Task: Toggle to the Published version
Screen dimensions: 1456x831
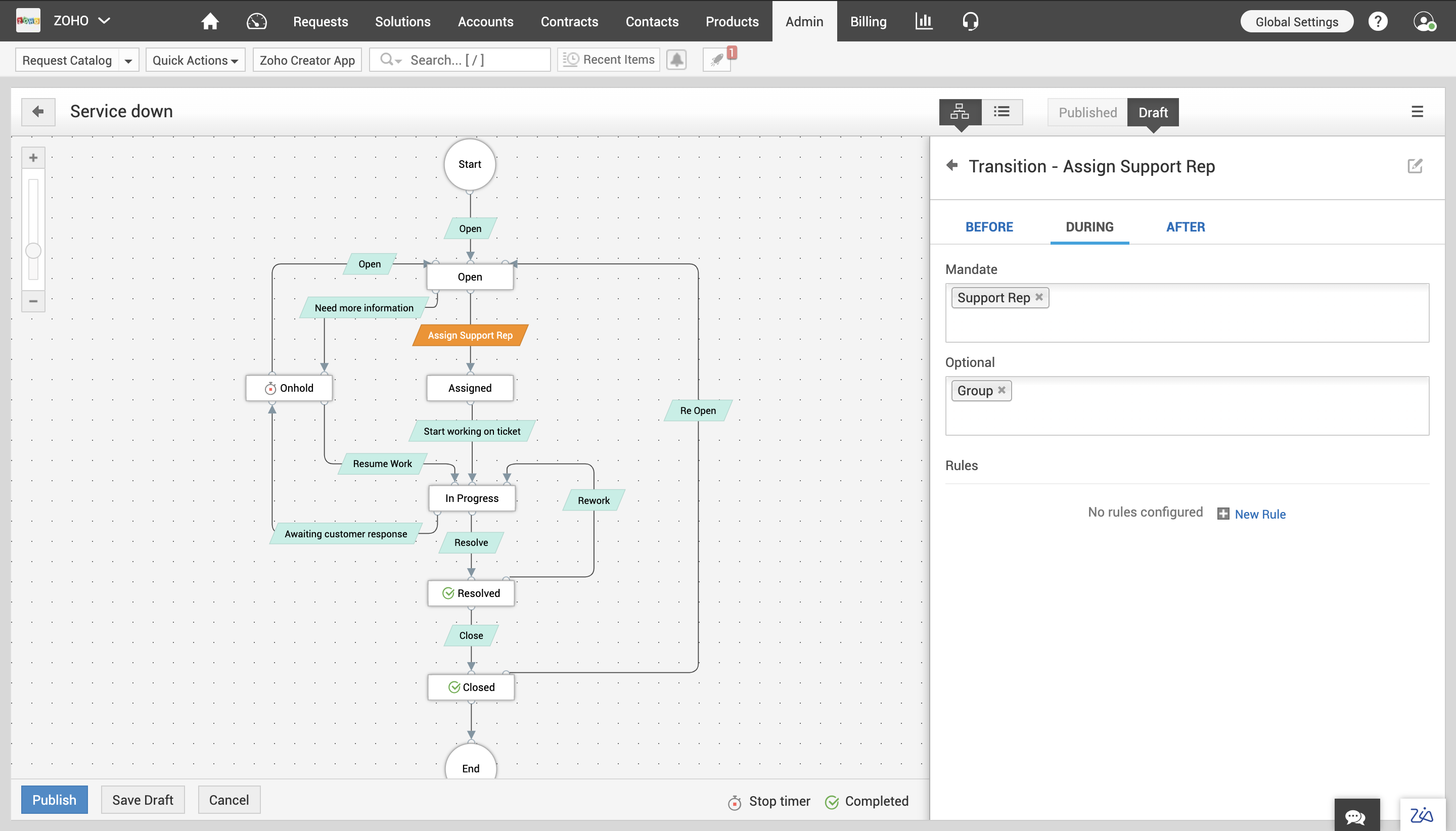Action: point(1087,112)
